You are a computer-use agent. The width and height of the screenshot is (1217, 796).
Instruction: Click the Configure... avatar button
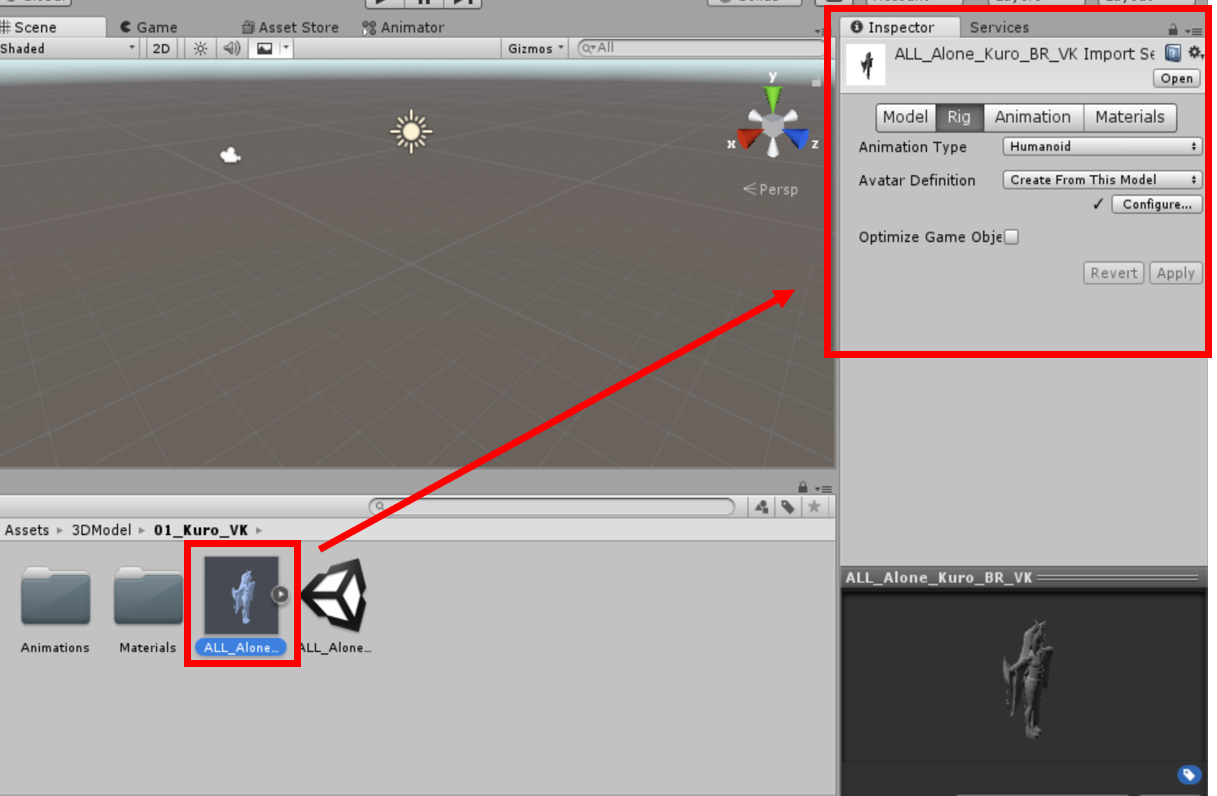(1155, 204)
